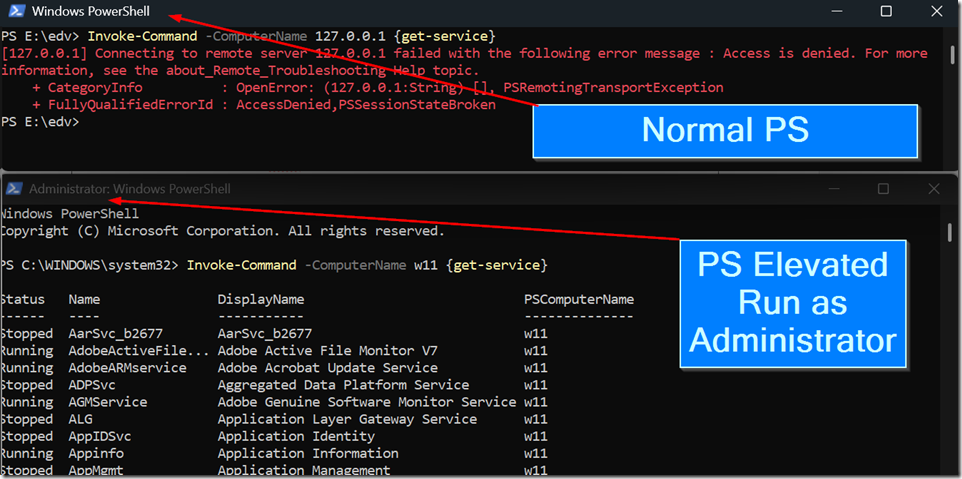The height and width of the screenshot is (479, 962).
Task: Click the AppIDSvc service name
Action: click(x=100, y=437)
